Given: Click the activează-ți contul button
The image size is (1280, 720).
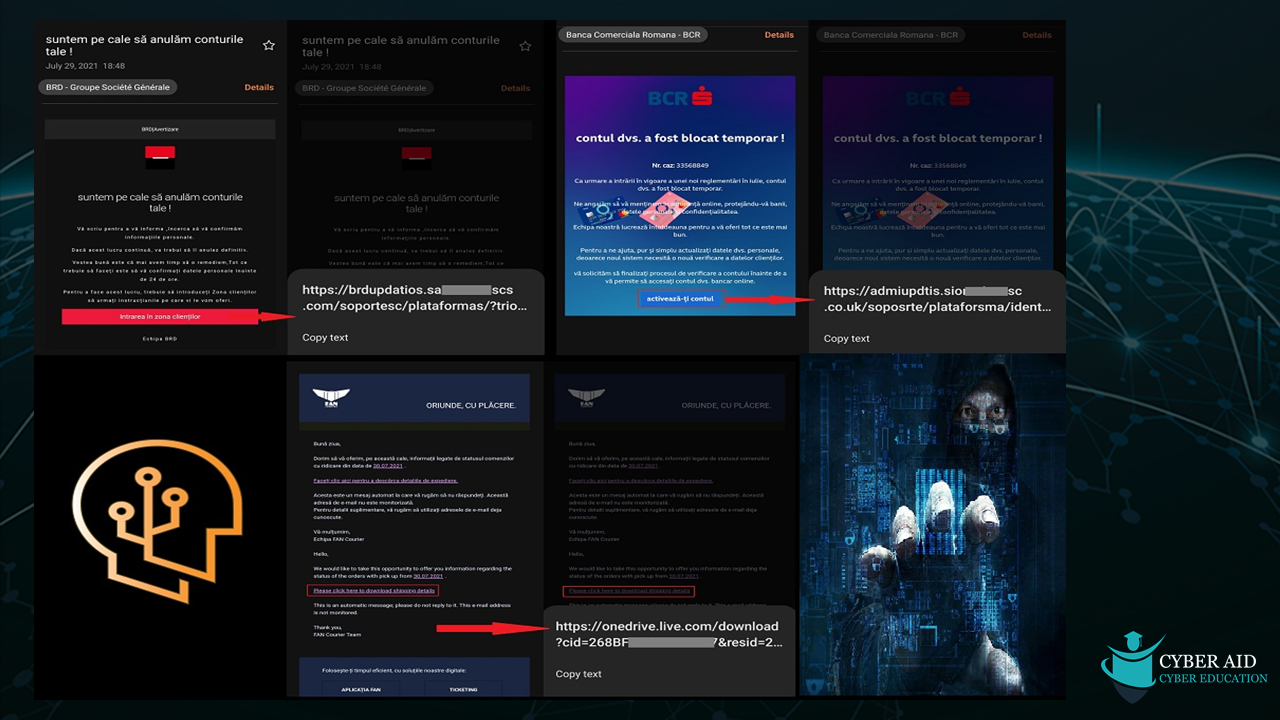Looking at the screenshot, I should coord(680,298).
